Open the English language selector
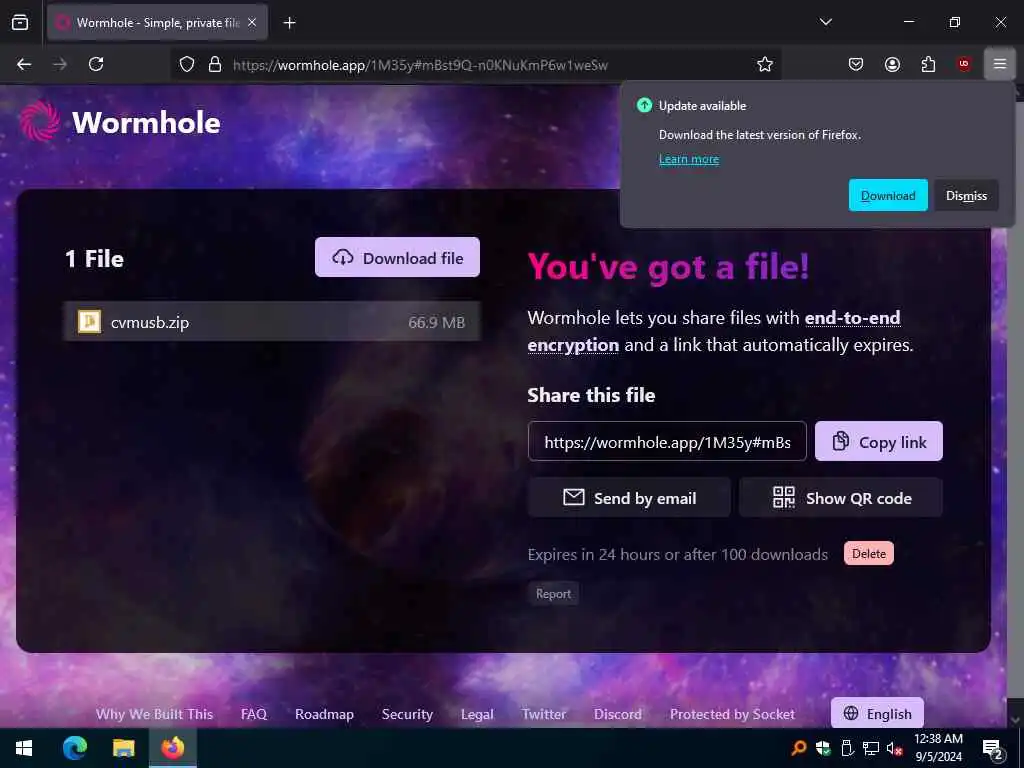The height and width of the screenshot is (768, 1024). 877,713
